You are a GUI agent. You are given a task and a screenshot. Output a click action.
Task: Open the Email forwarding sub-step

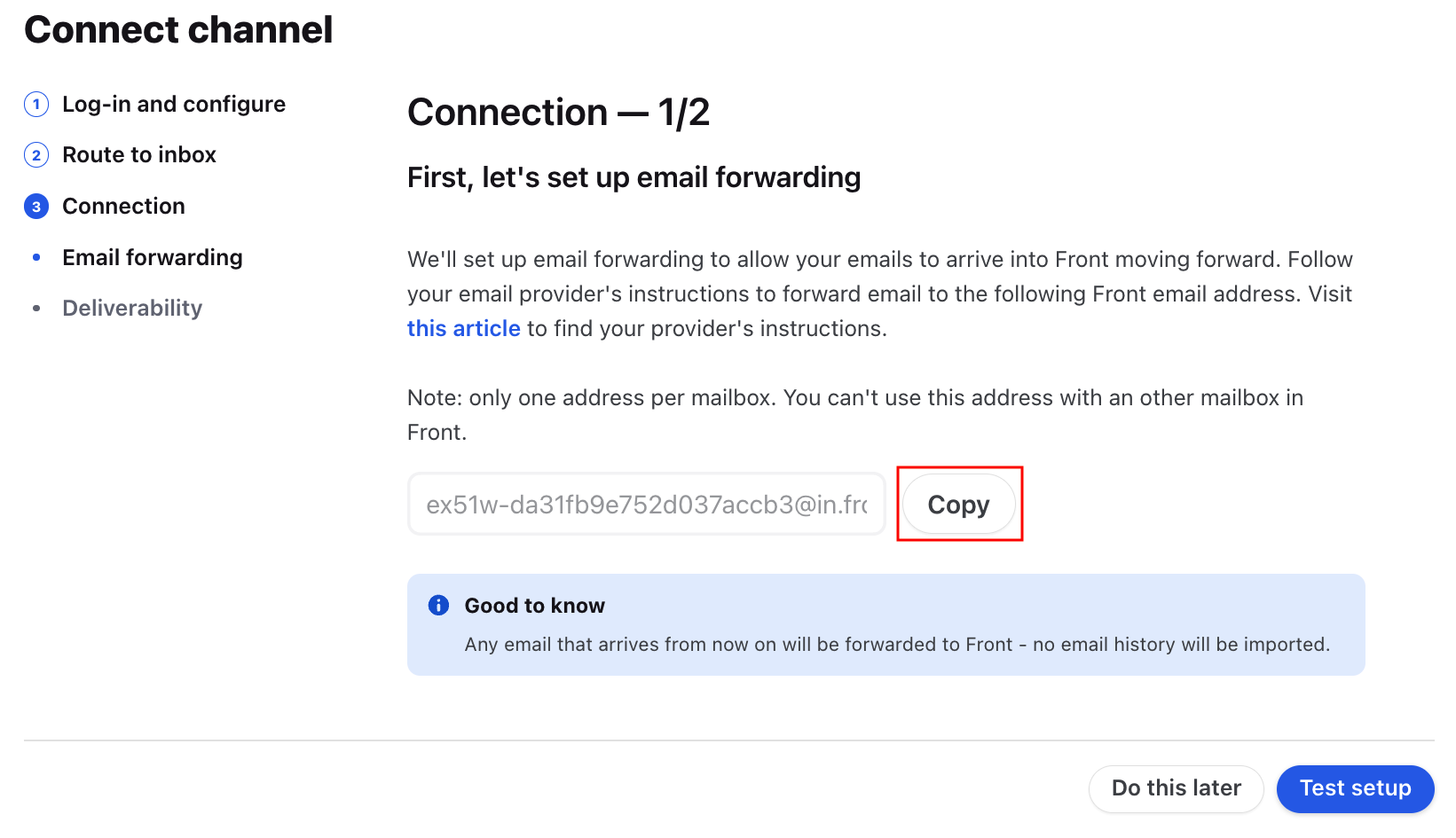[153, 257]
